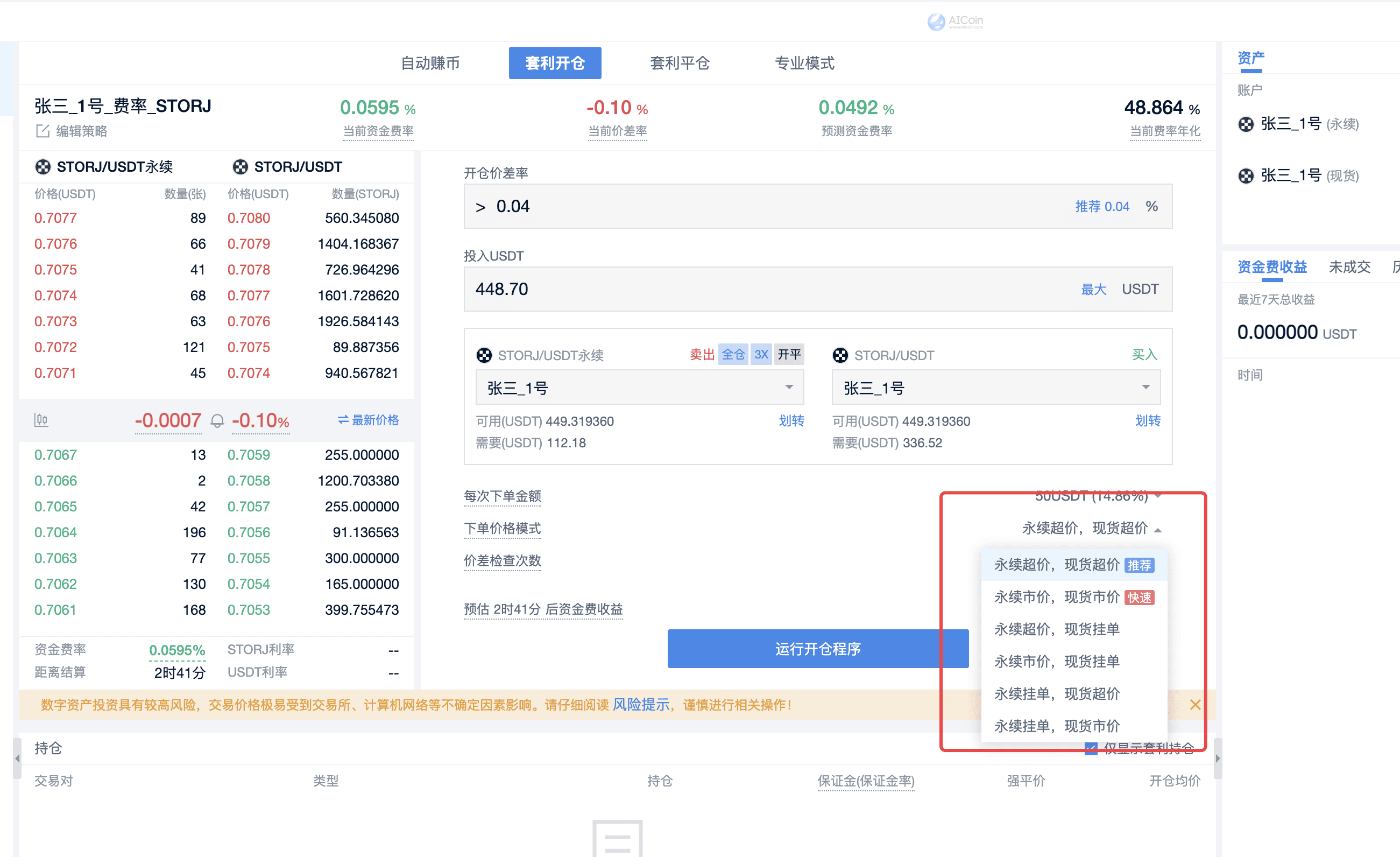Click the coin icon for 张三_1号 (现货) account
Viewport: 1400px width, 857px height.
(1246, 175)
